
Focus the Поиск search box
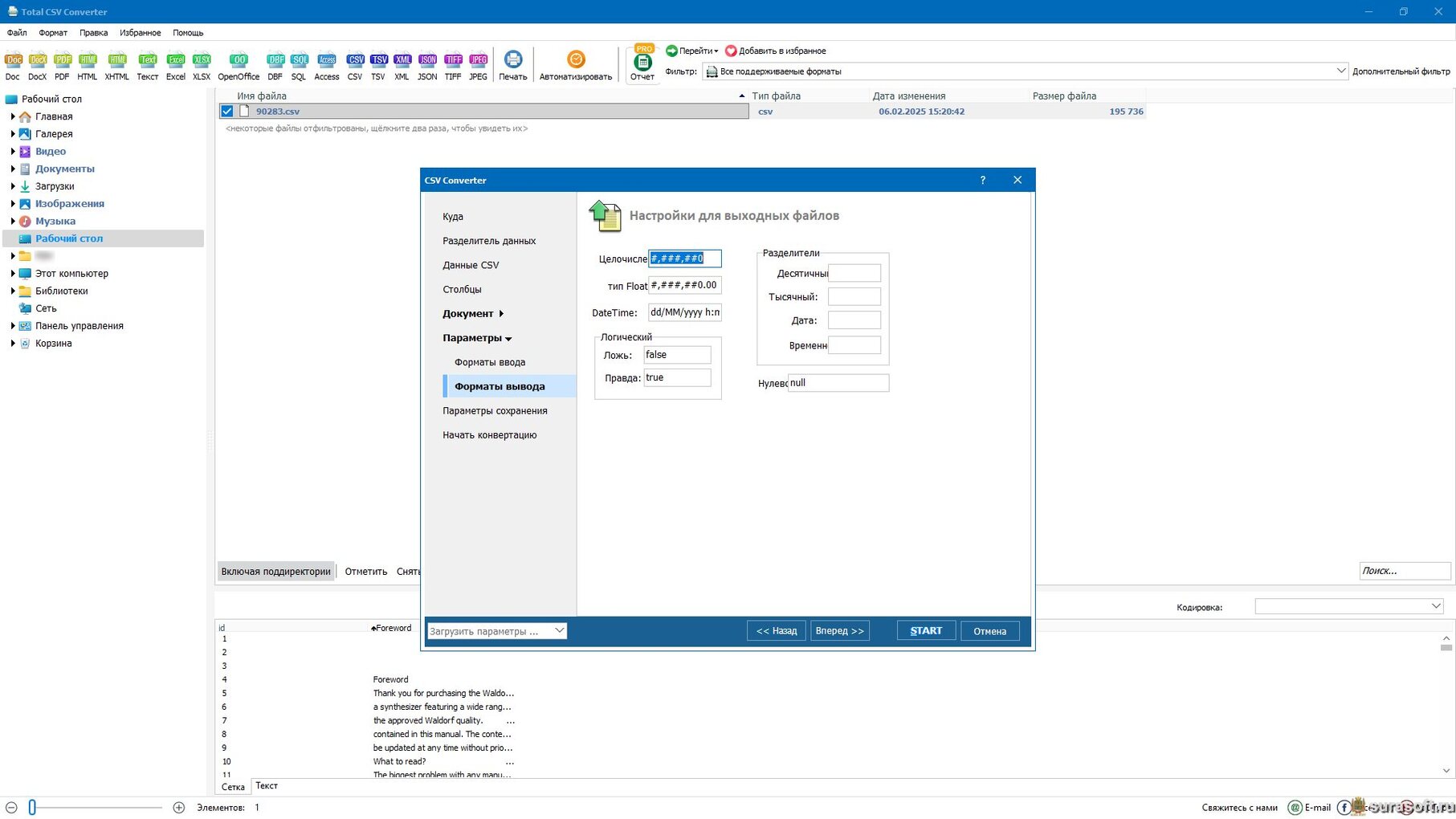(1405, 571)
